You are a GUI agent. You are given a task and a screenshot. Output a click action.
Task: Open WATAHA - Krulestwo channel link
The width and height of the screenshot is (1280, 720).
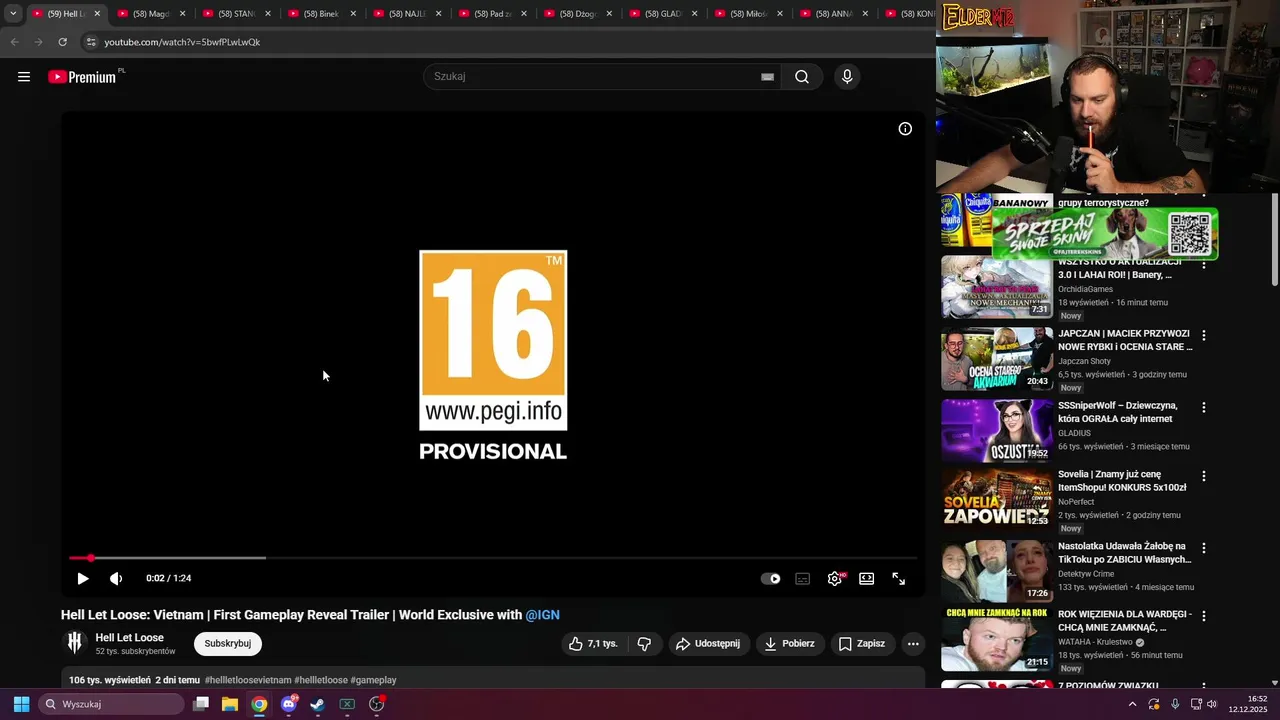(x=1095, y=642)
